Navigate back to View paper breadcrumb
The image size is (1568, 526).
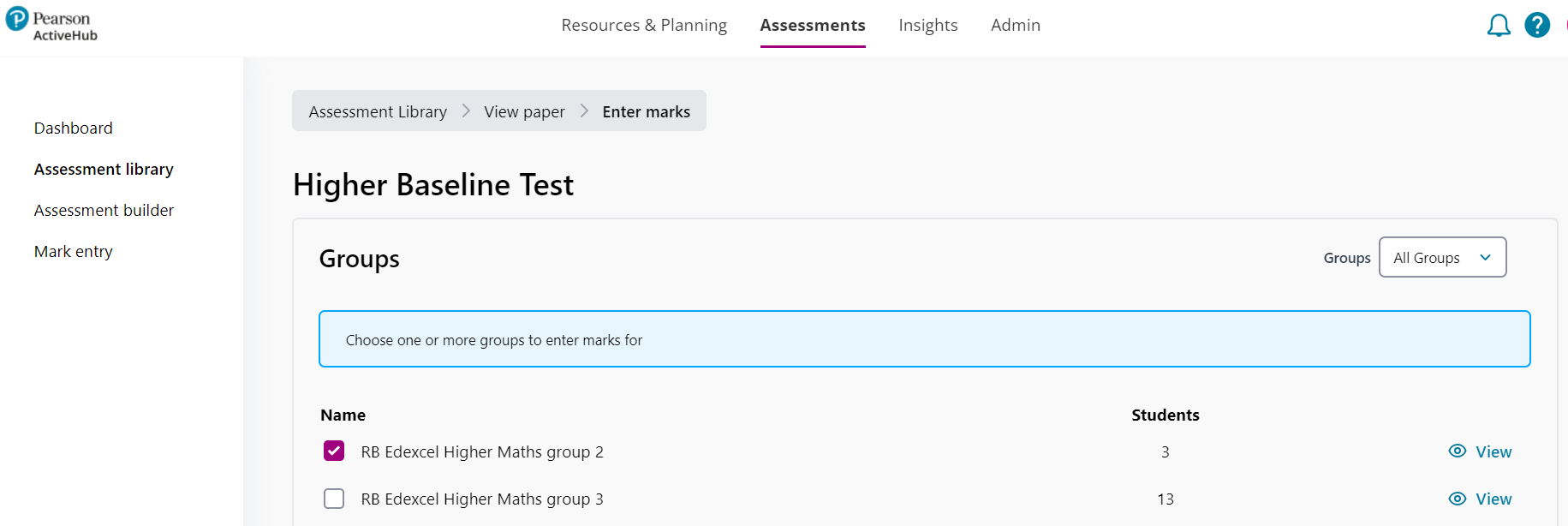click(524, 112)
